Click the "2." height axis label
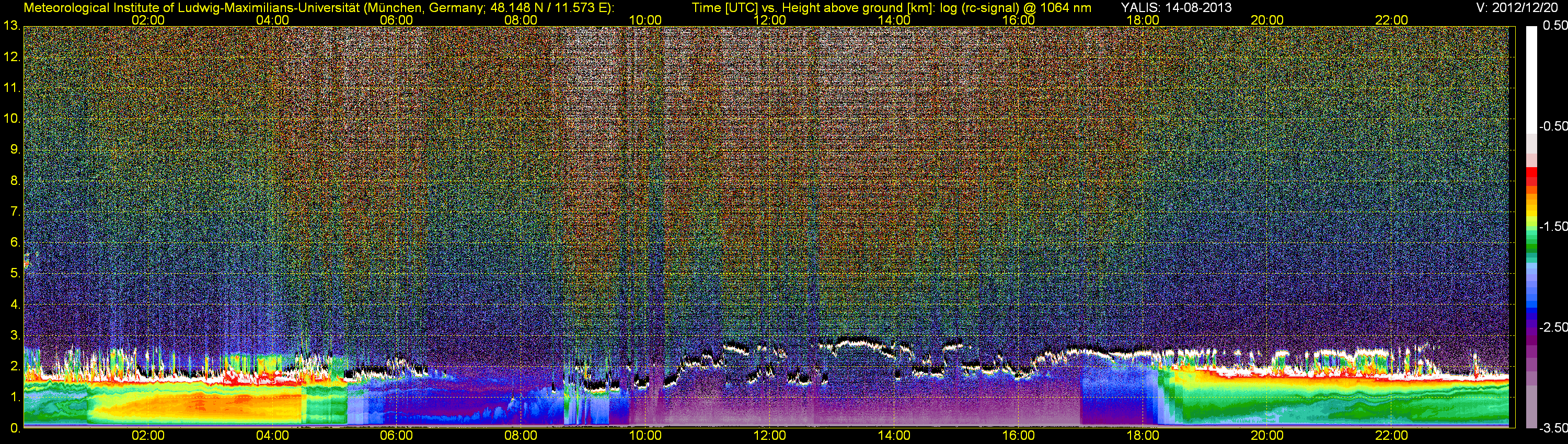This screenshot has width=1568, height=444. (x=15, y=366)
